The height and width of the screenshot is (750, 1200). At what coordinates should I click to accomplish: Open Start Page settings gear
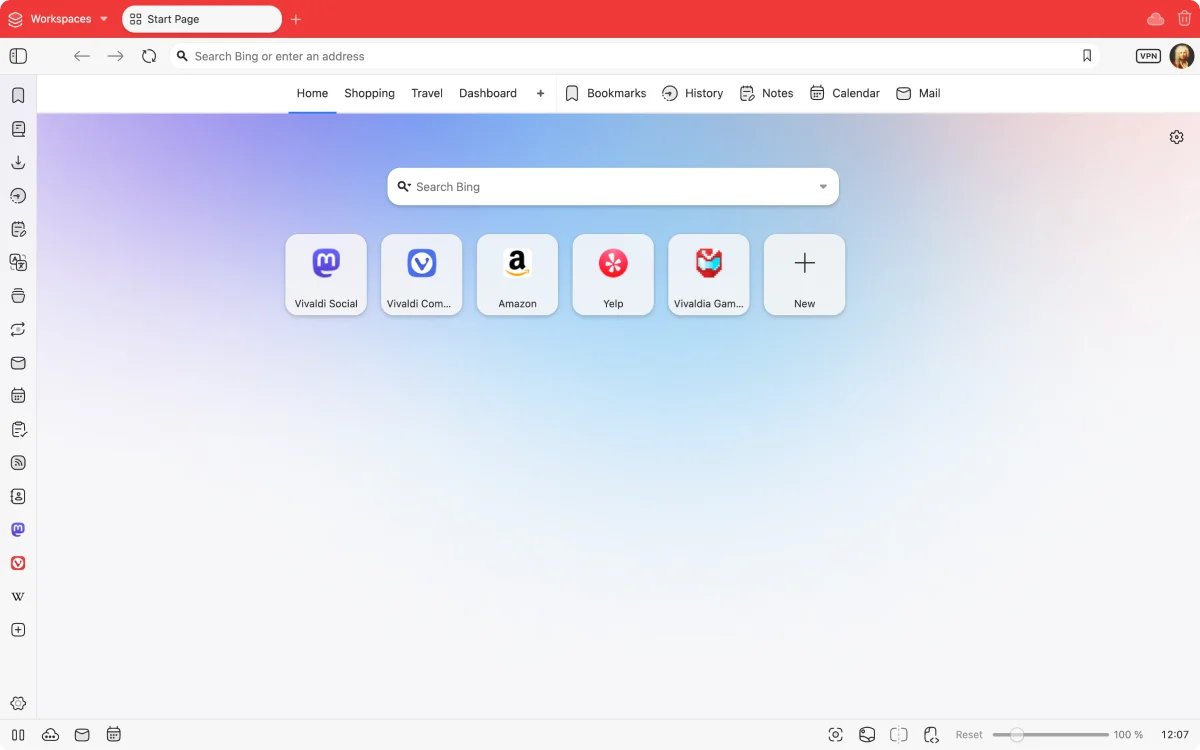1176,137
